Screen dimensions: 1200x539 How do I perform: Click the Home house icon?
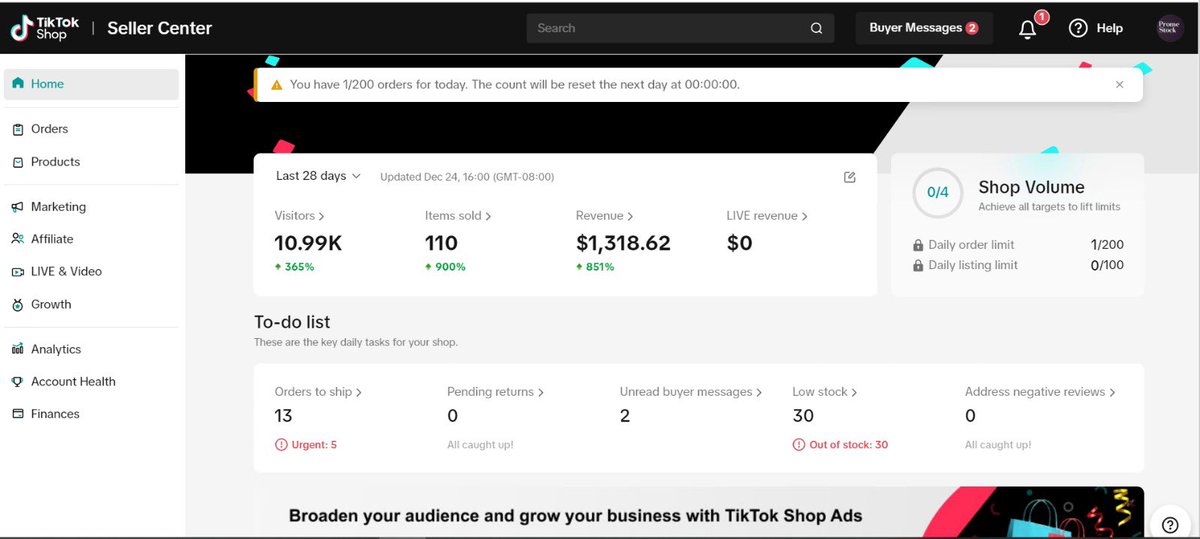pos(18,84)
